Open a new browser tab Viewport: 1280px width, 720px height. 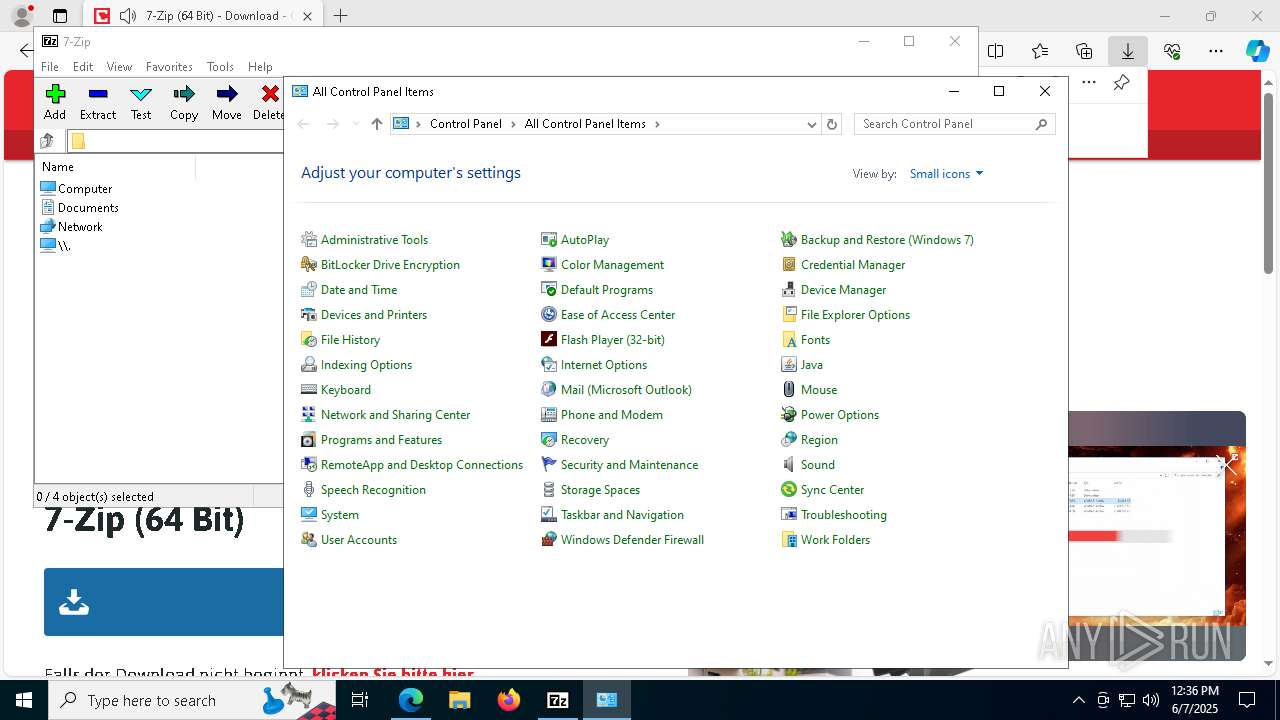pos(340,16)
